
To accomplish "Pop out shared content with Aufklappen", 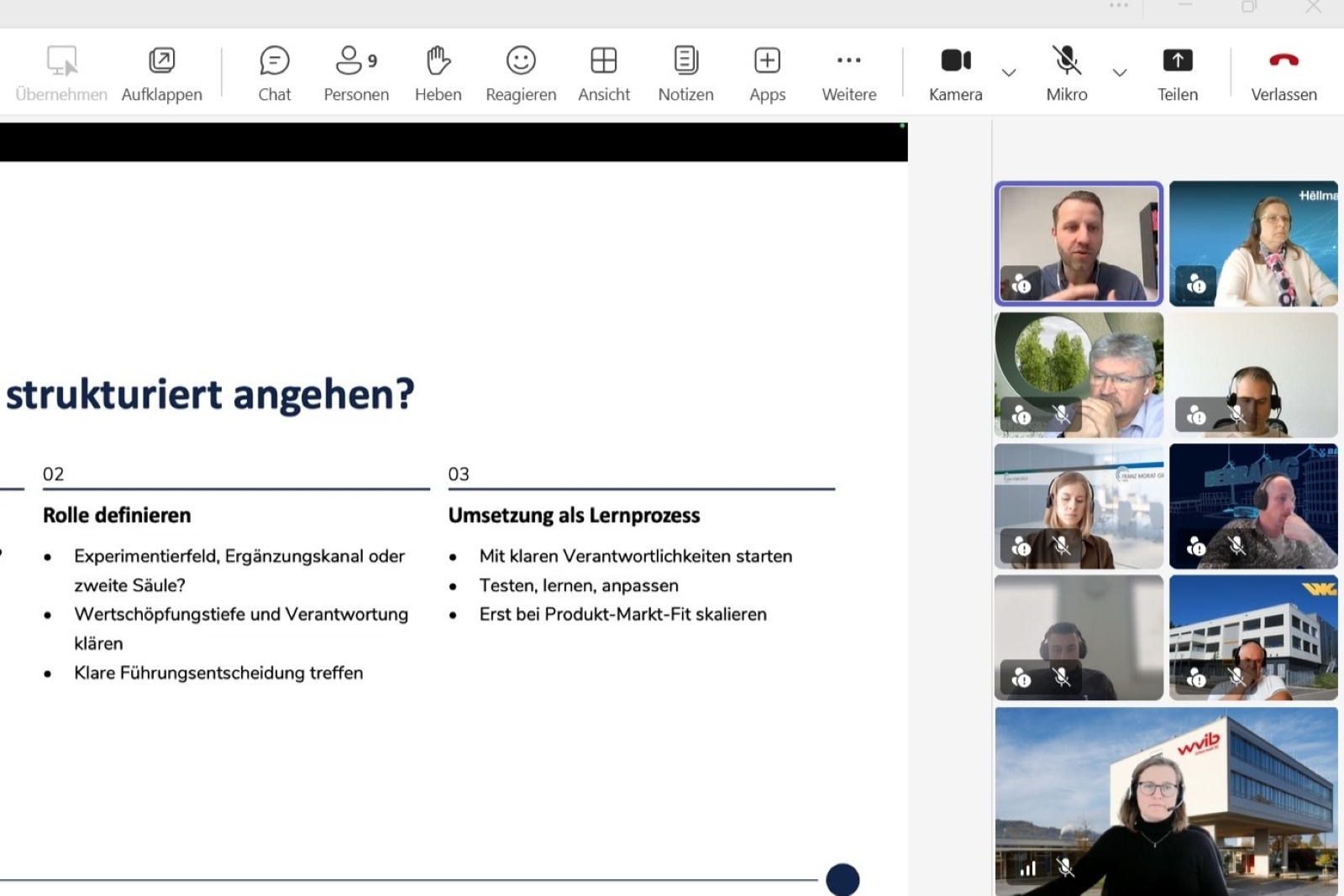I will coord(161,73).
